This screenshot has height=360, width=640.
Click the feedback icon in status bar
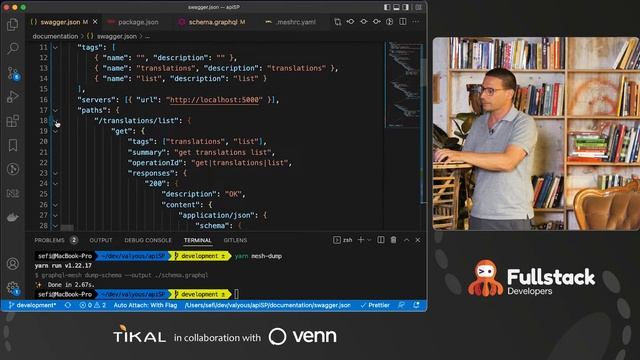402,305
